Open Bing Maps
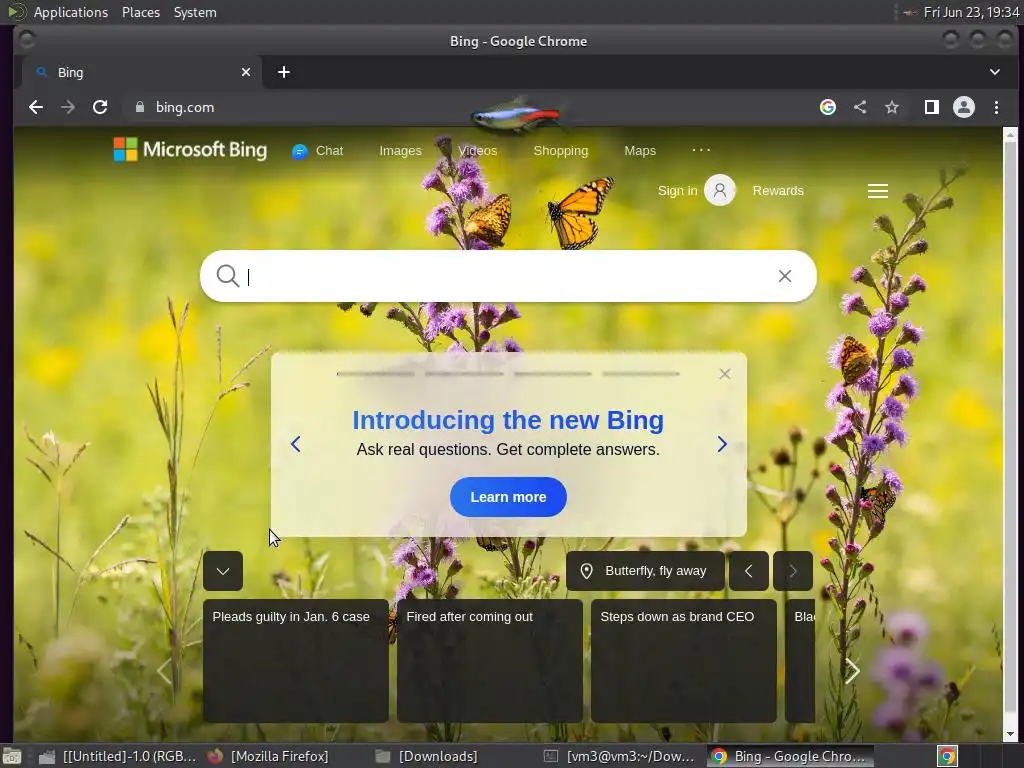 click(x=640, y=151)
